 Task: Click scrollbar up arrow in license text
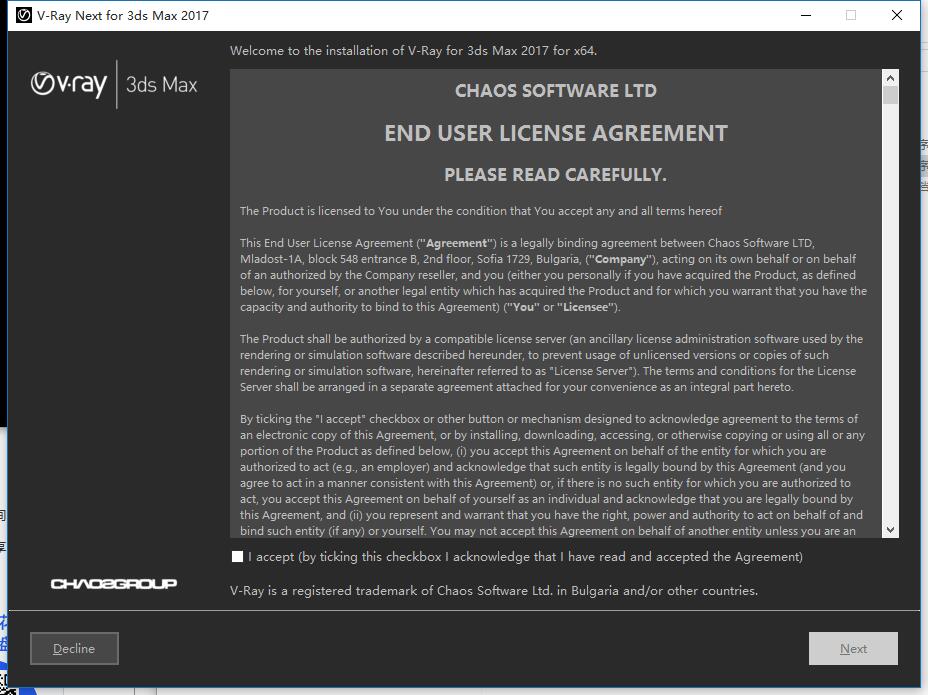(x=890, y=78)
